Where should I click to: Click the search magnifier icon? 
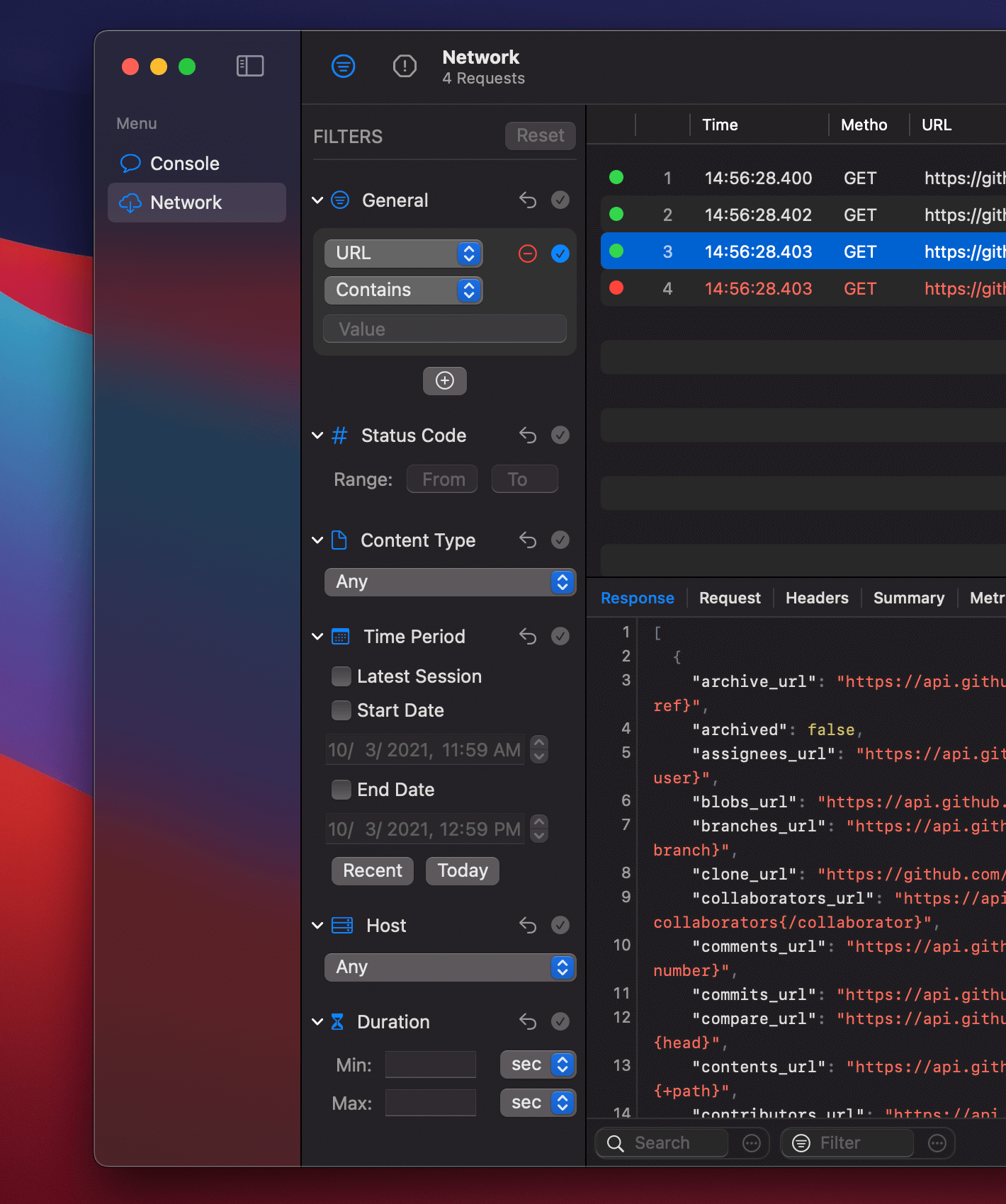(x=616, y=1143)
